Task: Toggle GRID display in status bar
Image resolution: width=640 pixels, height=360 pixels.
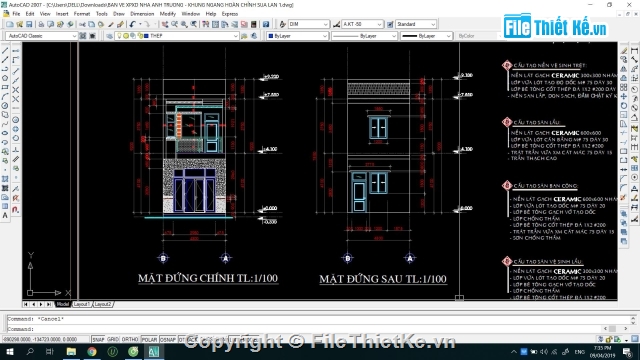Action: pyautogui.click(x=113, y=340)
